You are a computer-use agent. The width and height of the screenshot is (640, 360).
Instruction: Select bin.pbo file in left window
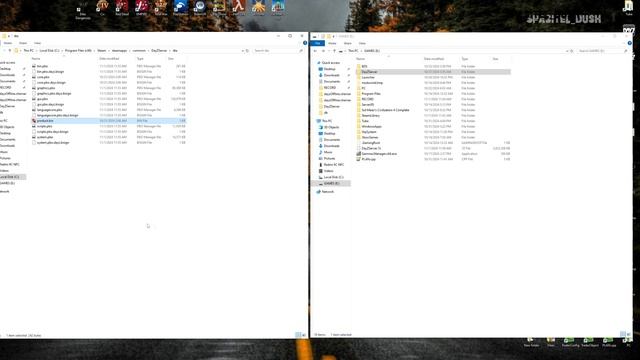point(108,66)
